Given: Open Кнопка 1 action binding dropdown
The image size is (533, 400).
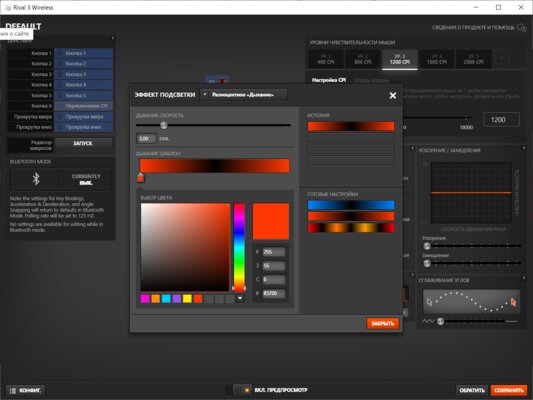Looking at the screenshot, I should pyautogui.click(x=83, y=53).
